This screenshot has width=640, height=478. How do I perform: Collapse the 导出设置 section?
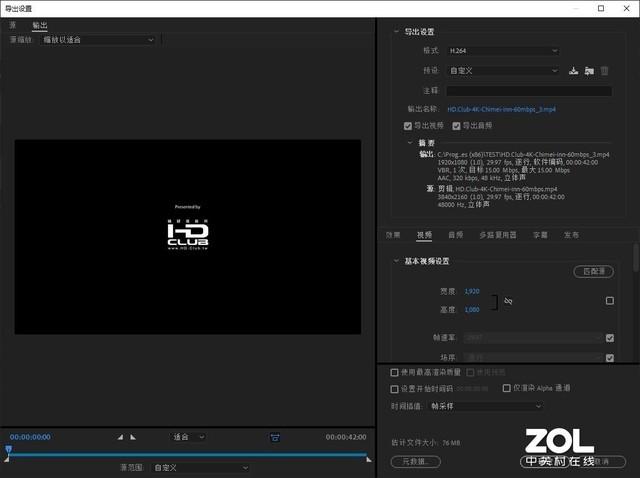pos(396,31)
